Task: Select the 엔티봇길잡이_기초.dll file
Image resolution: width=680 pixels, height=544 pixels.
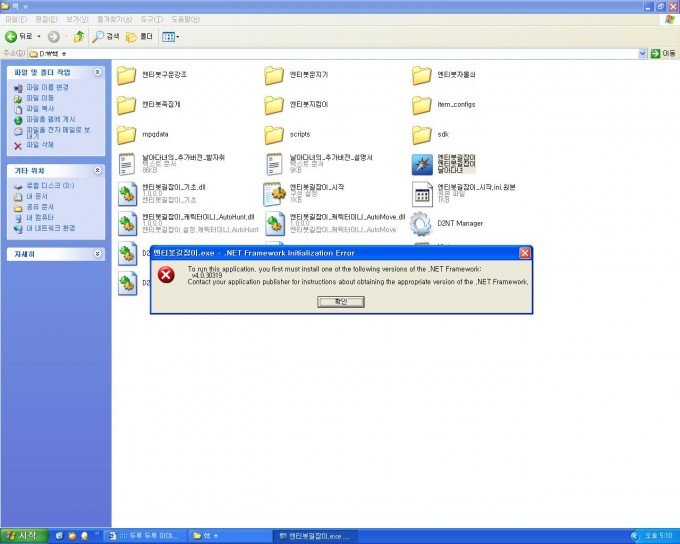Action: tap(161, 193)
